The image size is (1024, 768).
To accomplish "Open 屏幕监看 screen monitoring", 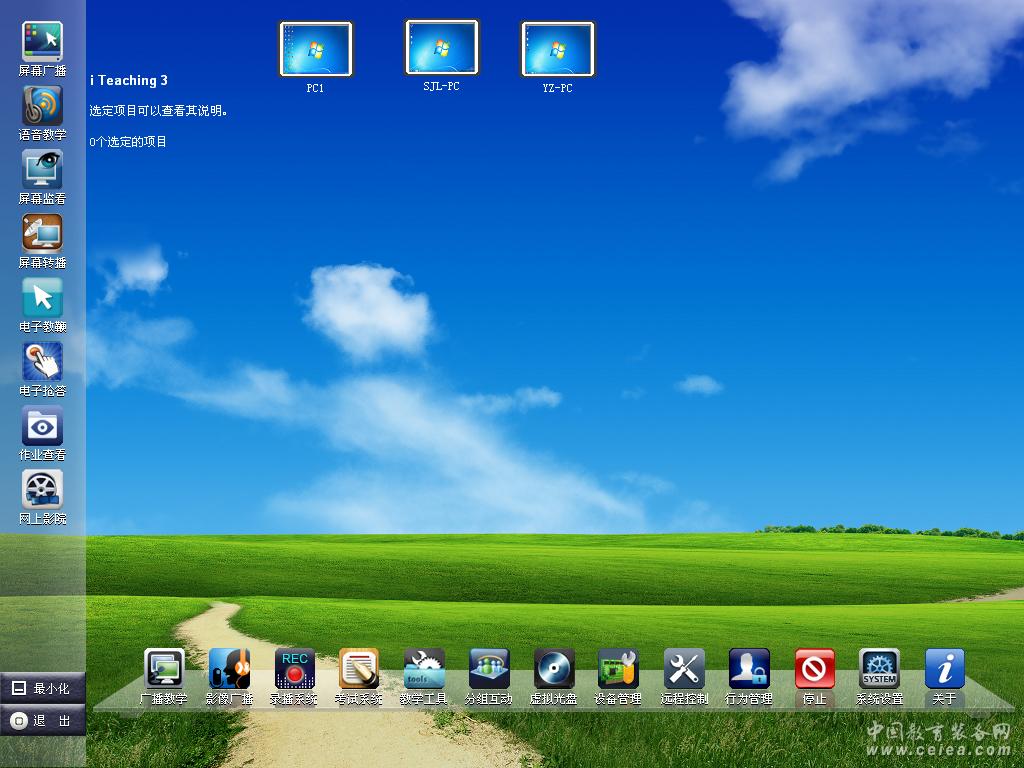I will coord(42,170).
